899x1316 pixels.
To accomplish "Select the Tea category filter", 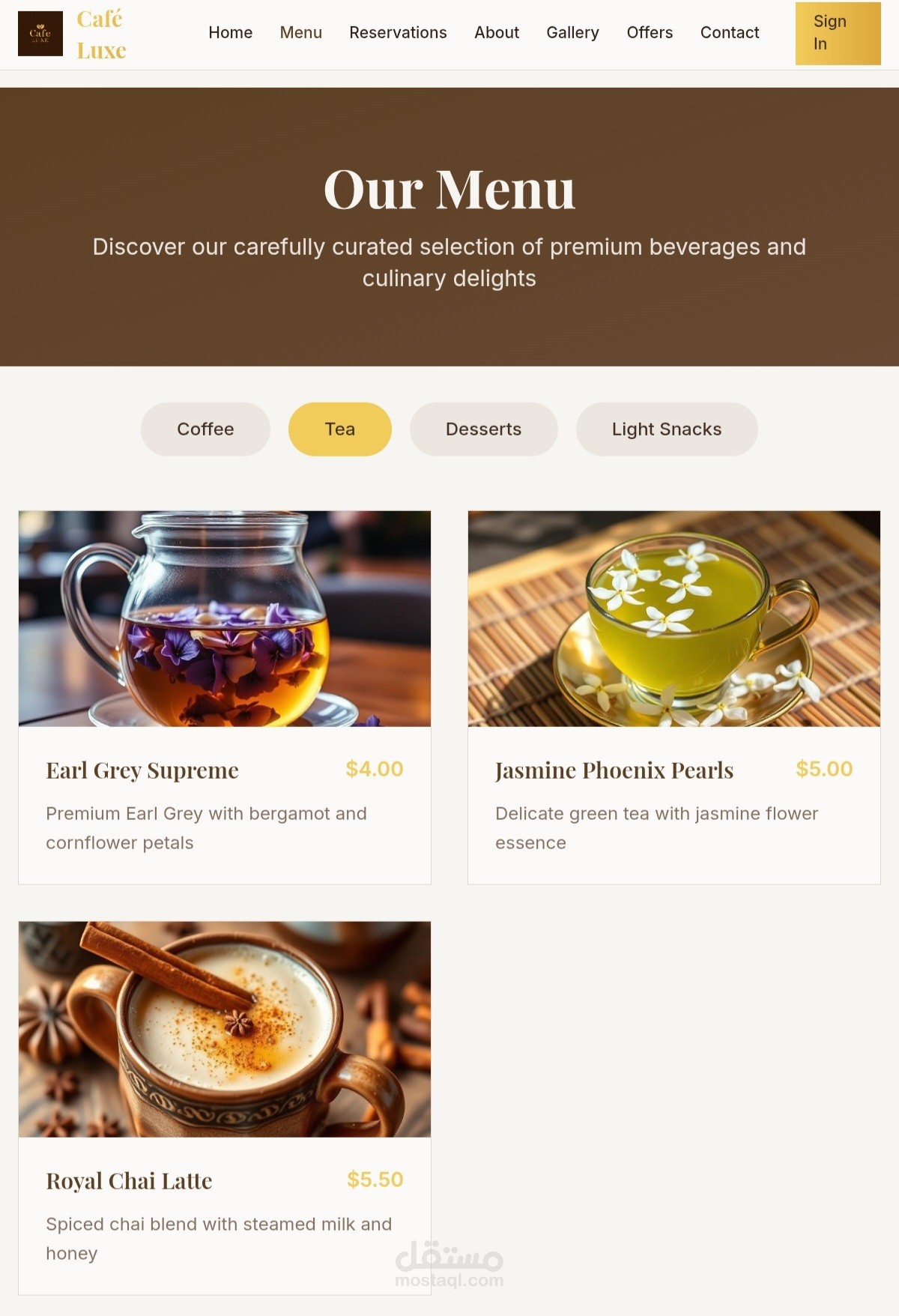I will click(340, 429).
